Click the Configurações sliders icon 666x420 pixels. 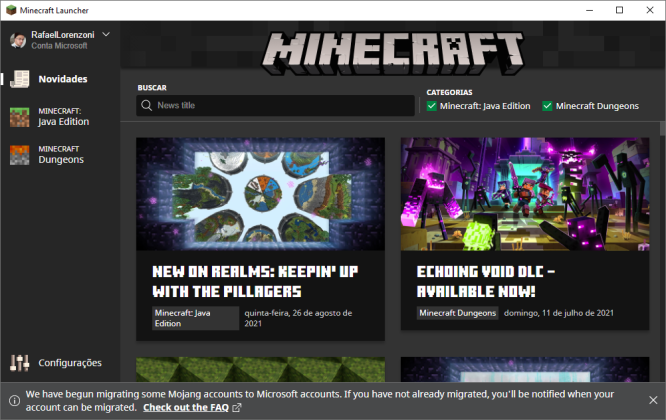pos(20,363)
